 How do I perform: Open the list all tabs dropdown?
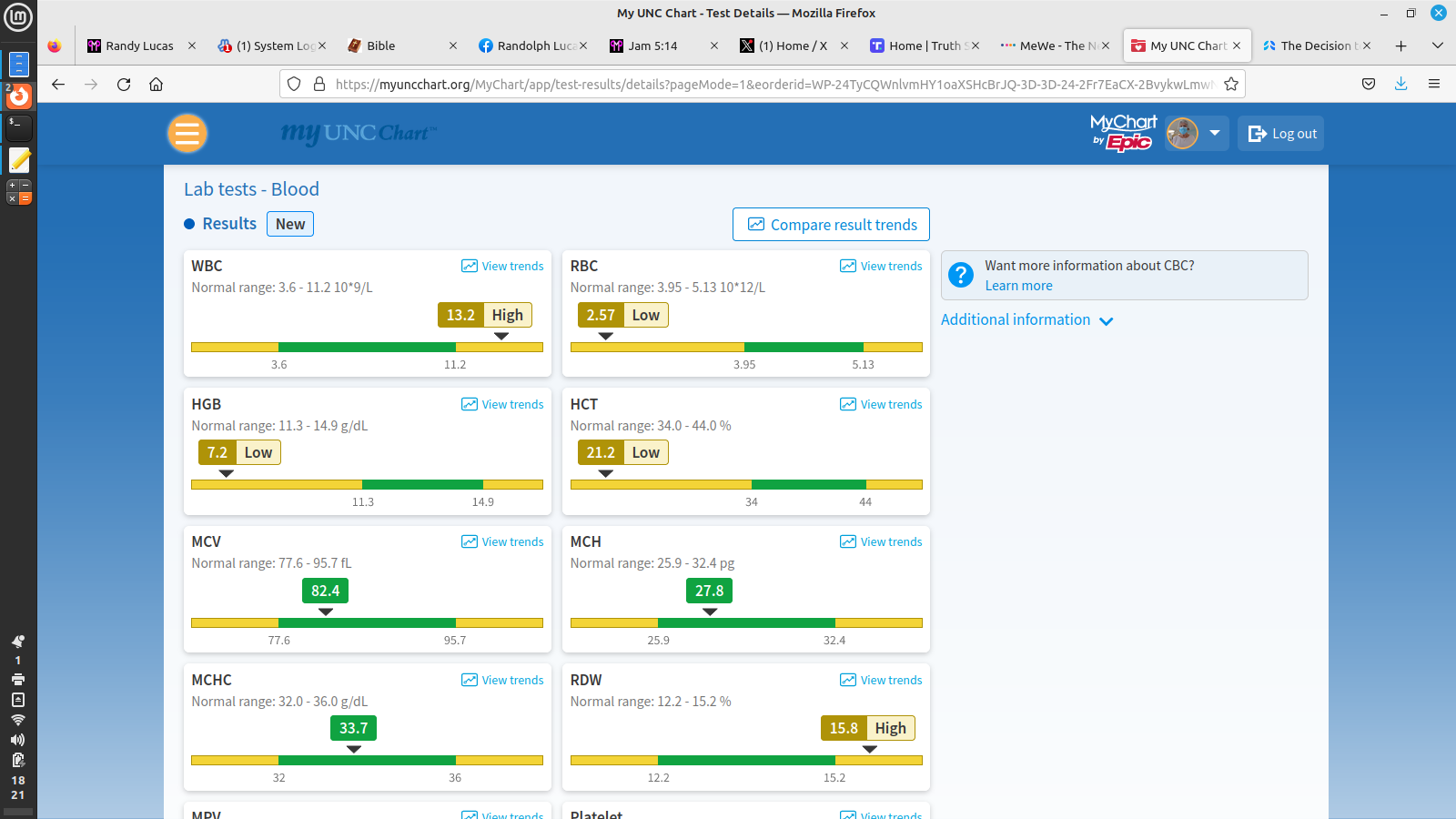[x=1438, y=45]
